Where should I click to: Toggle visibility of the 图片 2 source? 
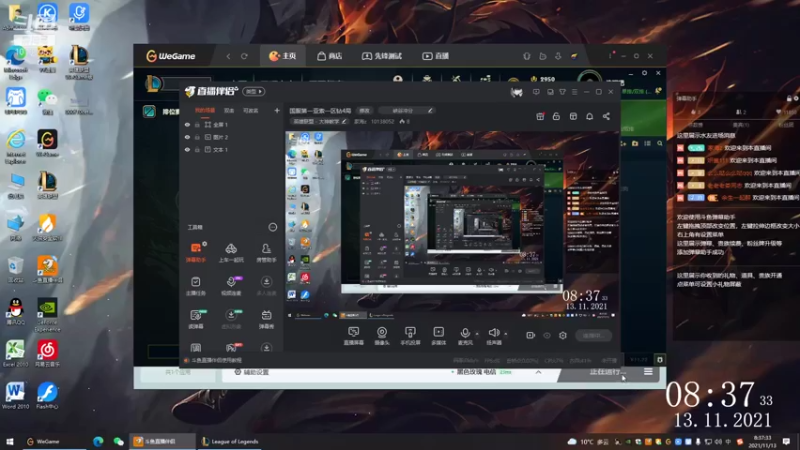[x=187, y=137]
